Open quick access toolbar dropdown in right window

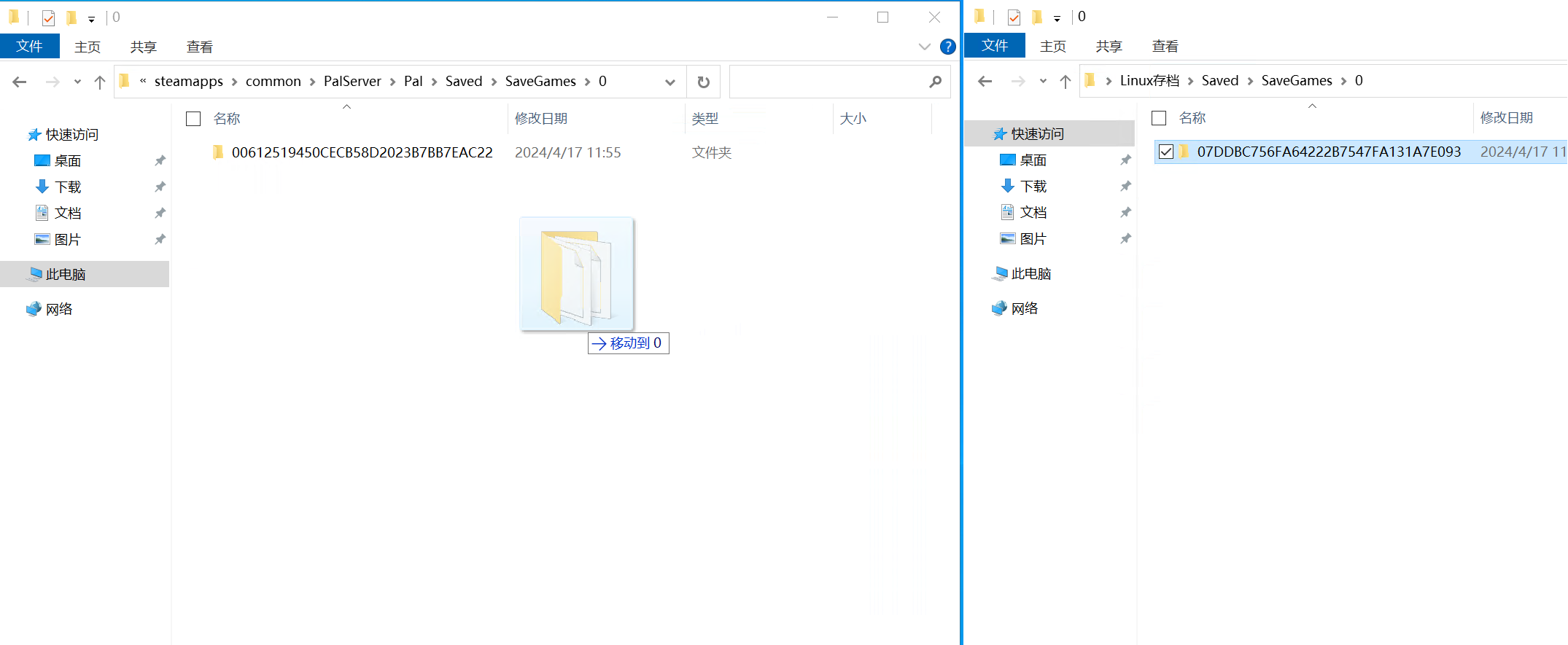(x=1057, y=18)
